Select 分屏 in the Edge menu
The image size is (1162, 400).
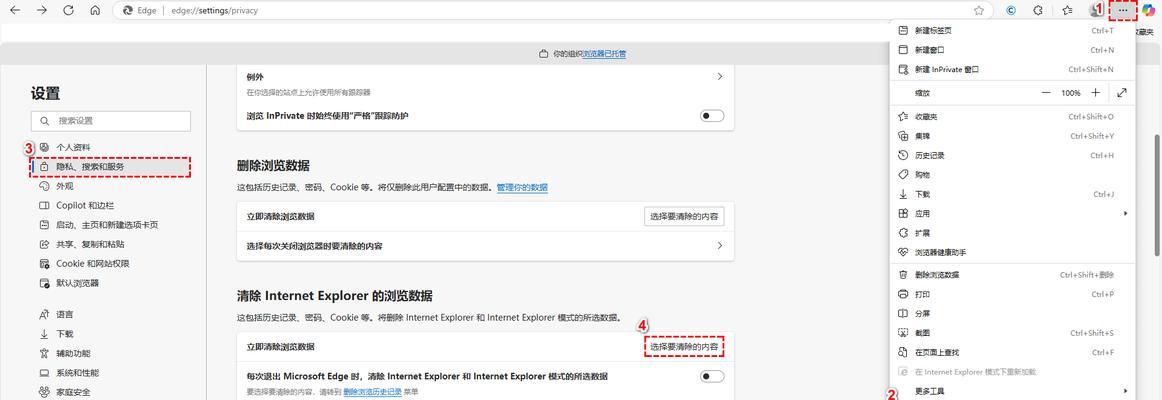click(1012, 313)
